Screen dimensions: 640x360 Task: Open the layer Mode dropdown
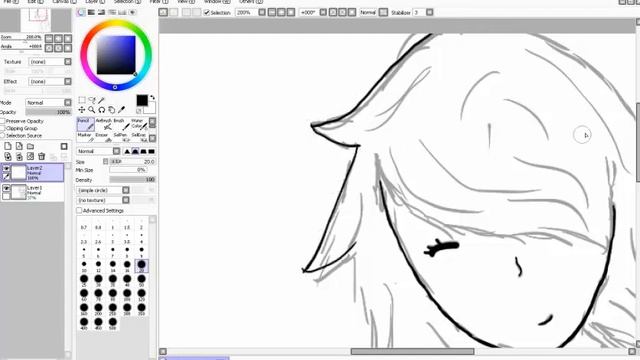(49, 102)
